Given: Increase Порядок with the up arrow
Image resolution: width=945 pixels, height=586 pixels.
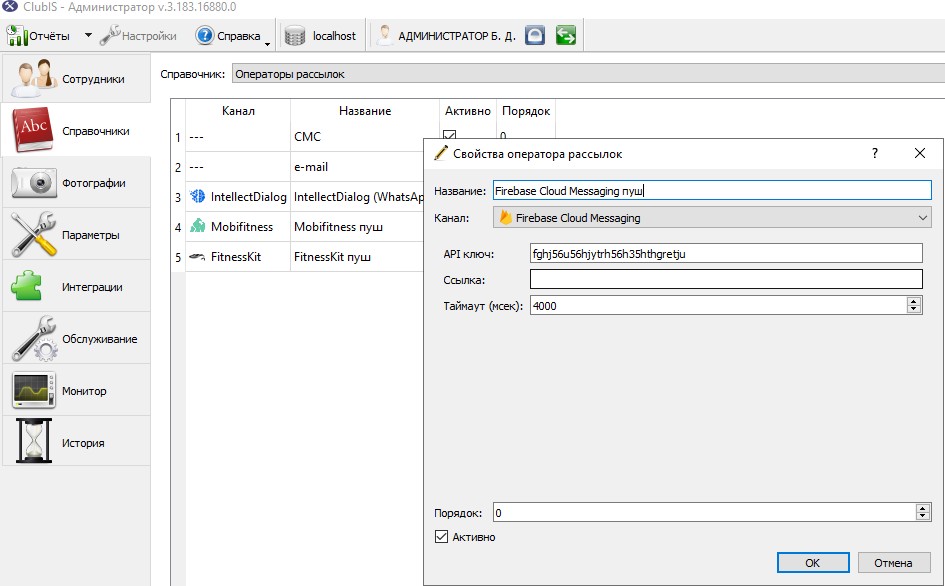Looking at the screenshot, I should [923, 508].
